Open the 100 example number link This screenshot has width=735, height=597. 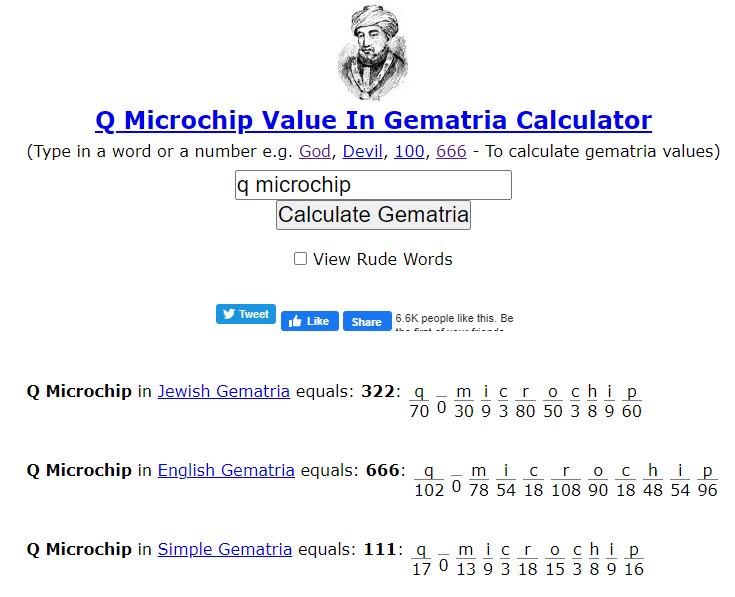[x=409, y=152]
